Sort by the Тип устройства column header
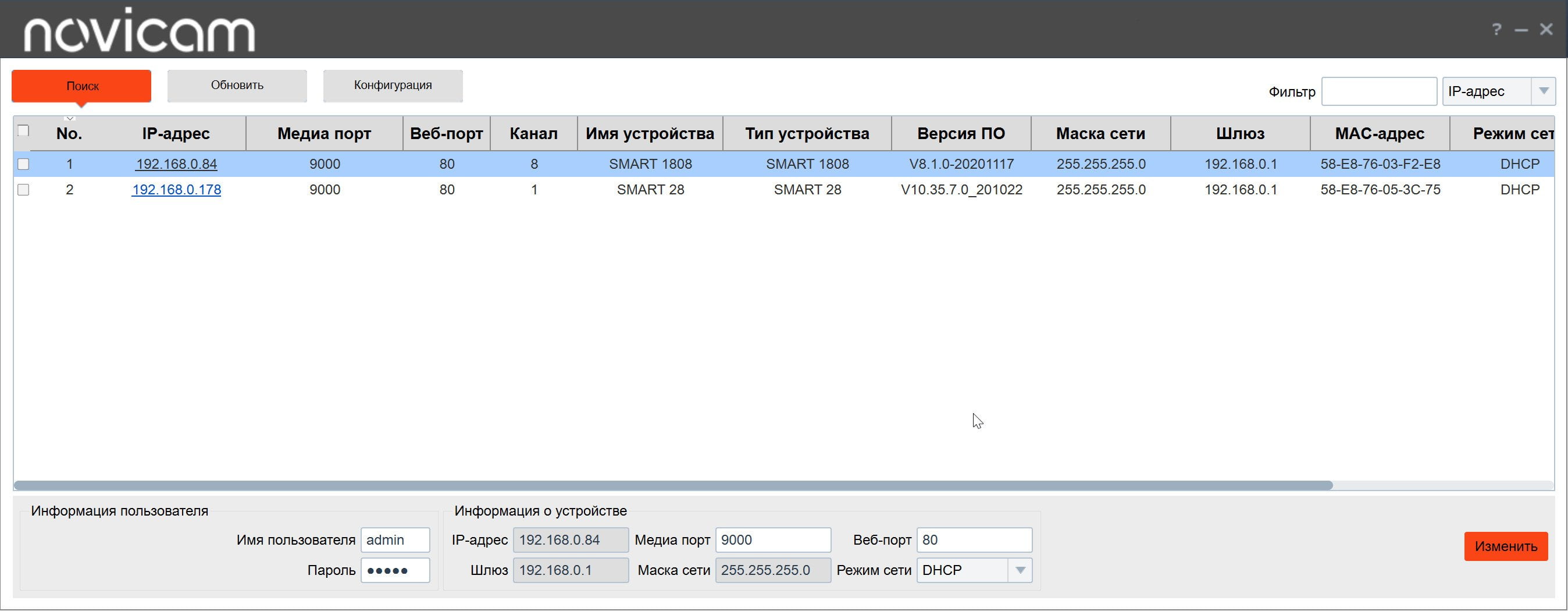 [x=807, y=133]
